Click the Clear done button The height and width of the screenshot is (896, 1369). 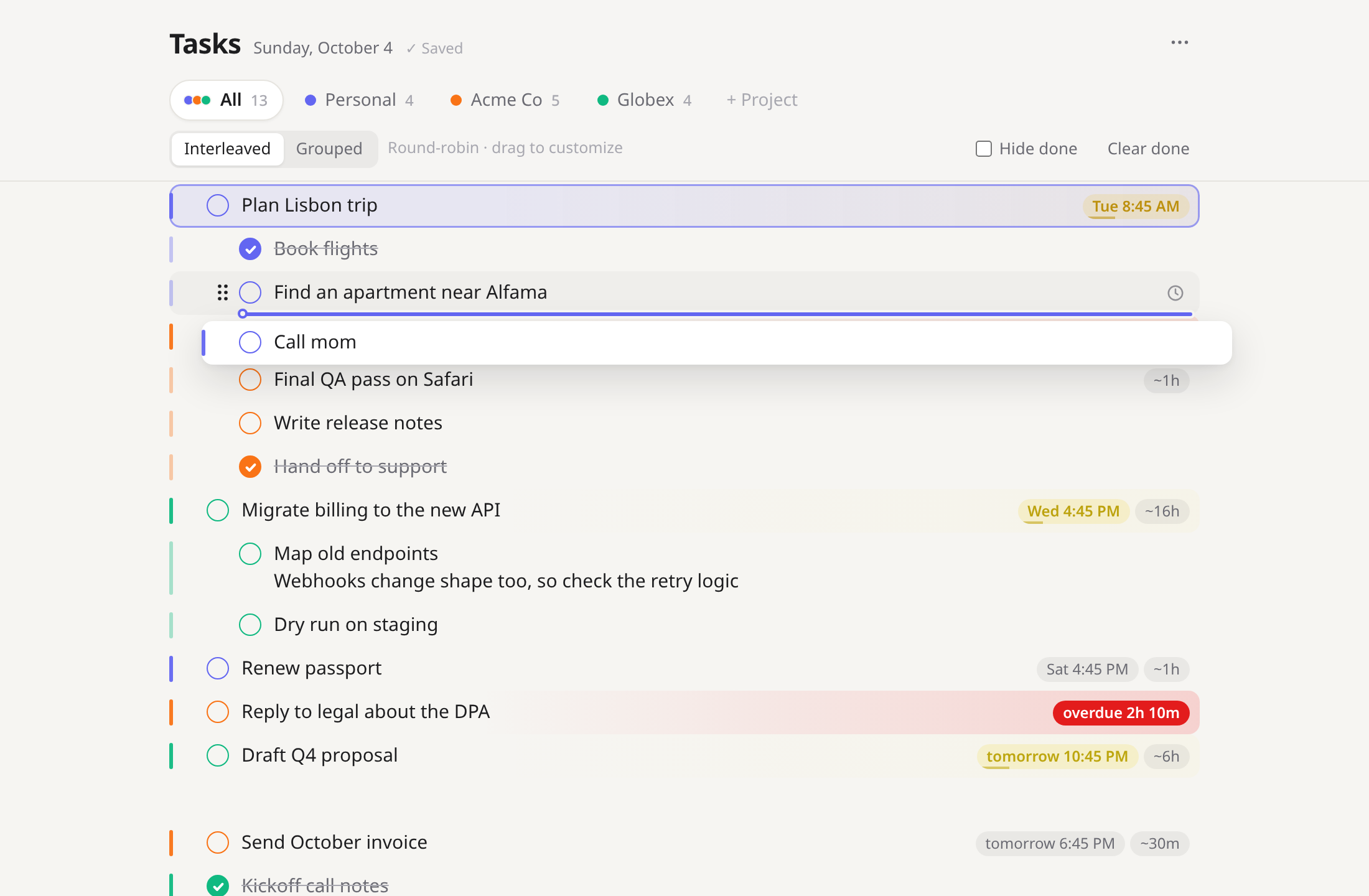click(1148, 149)
